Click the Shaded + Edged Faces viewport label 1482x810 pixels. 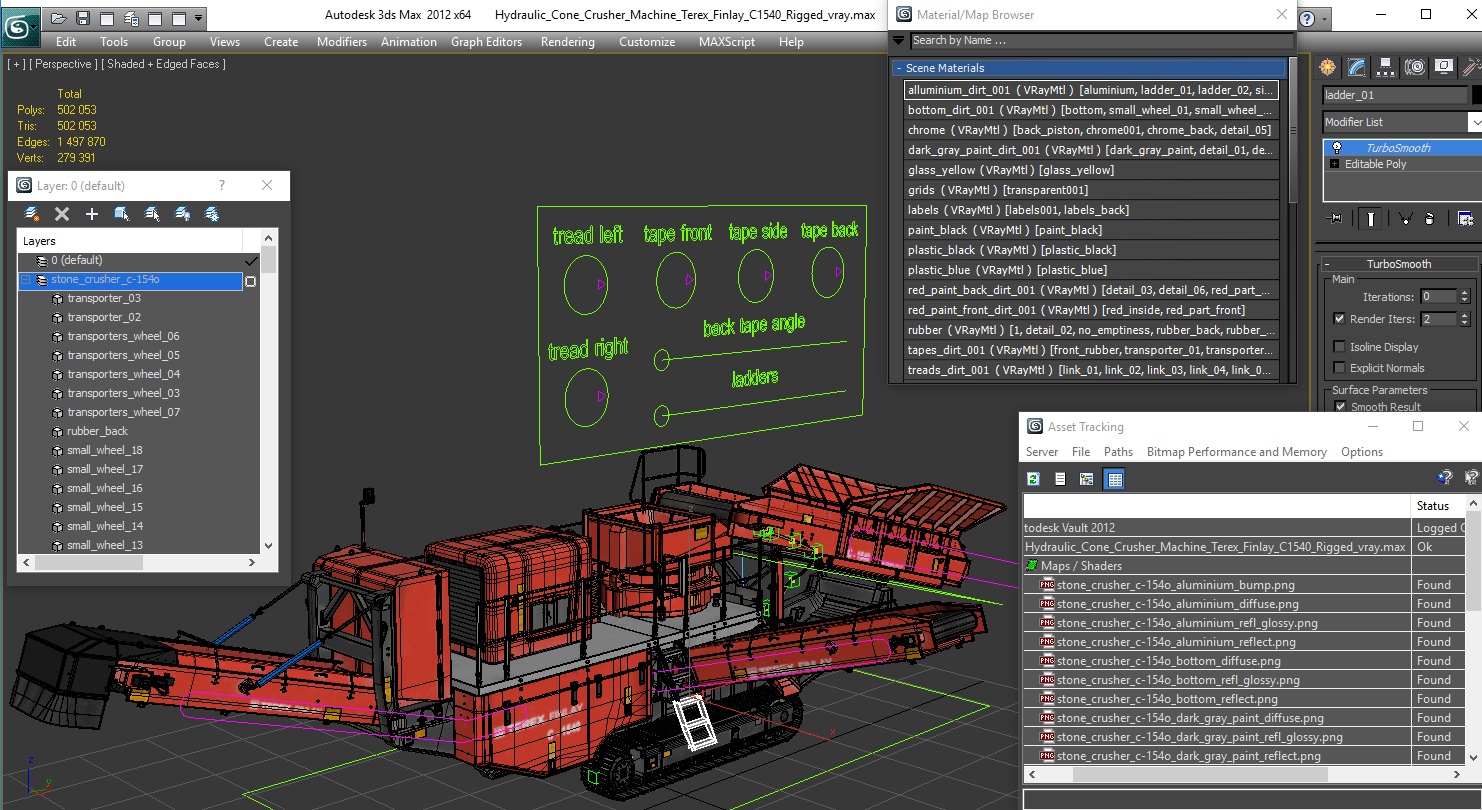click(164, 64)
